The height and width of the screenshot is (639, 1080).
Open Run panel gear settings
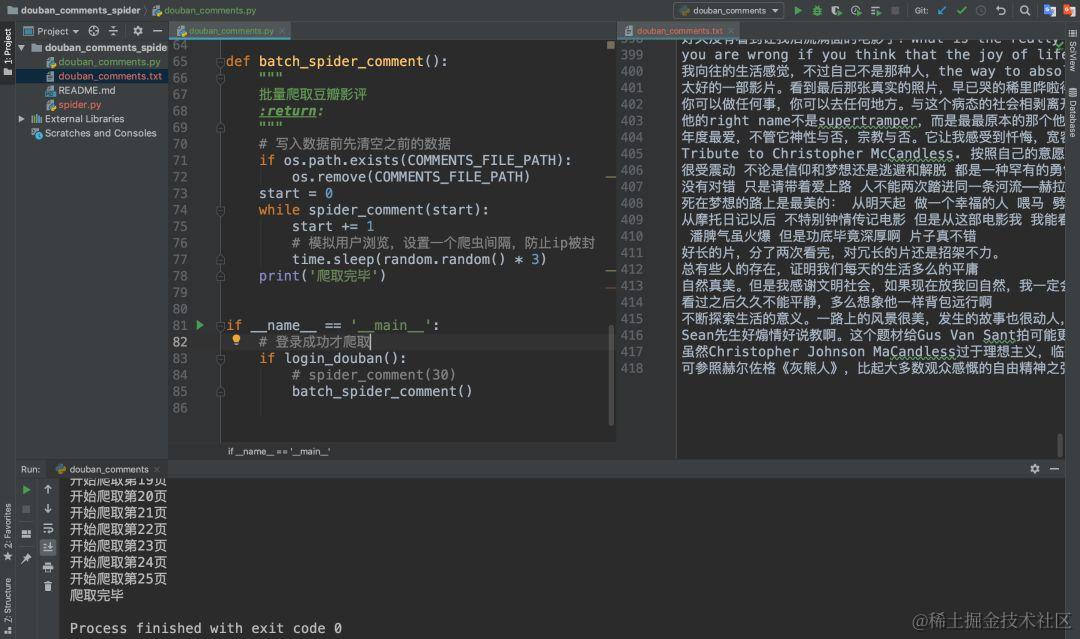click(x=1035, y=468)
